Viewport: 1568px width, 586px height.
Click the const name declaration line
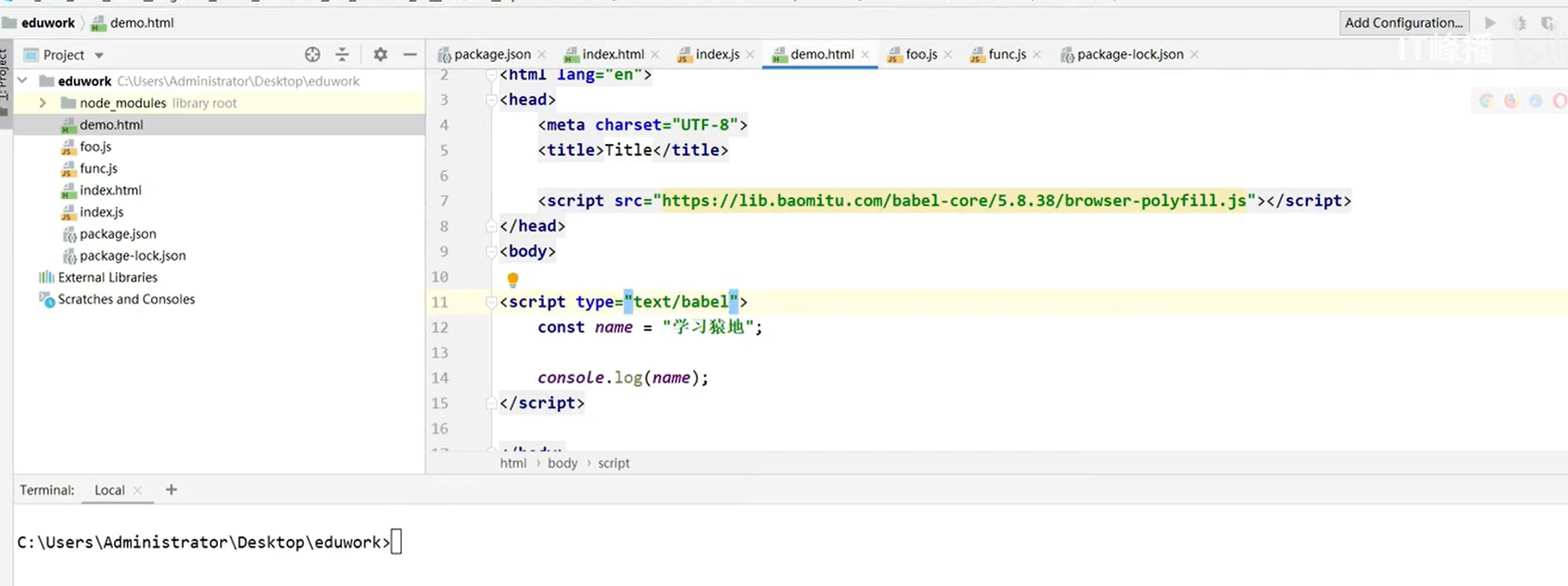pyautogui.click(x=649, y=328)
